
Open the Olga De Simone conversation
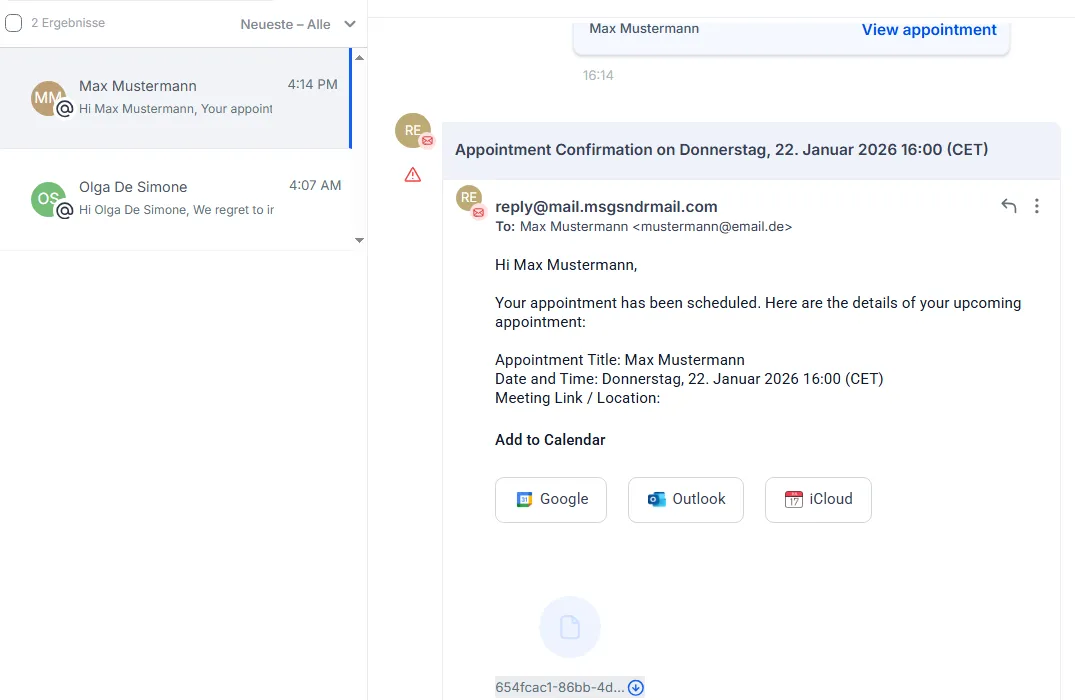(176, 200)
